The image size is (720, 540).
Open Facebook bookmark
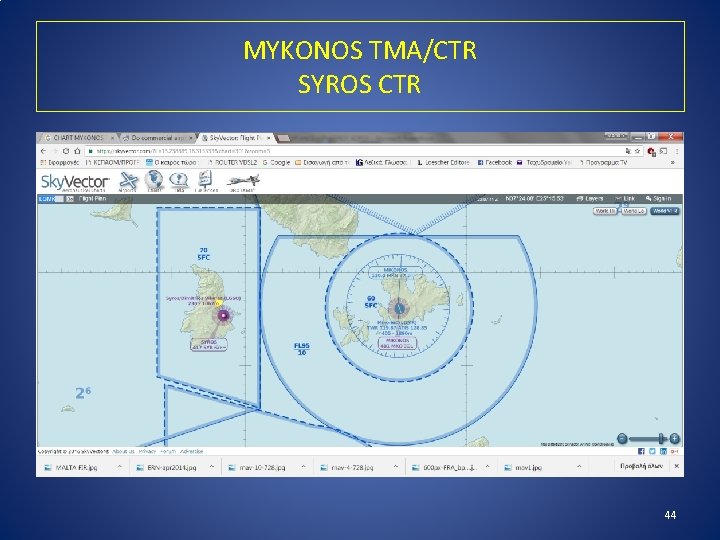495,163
